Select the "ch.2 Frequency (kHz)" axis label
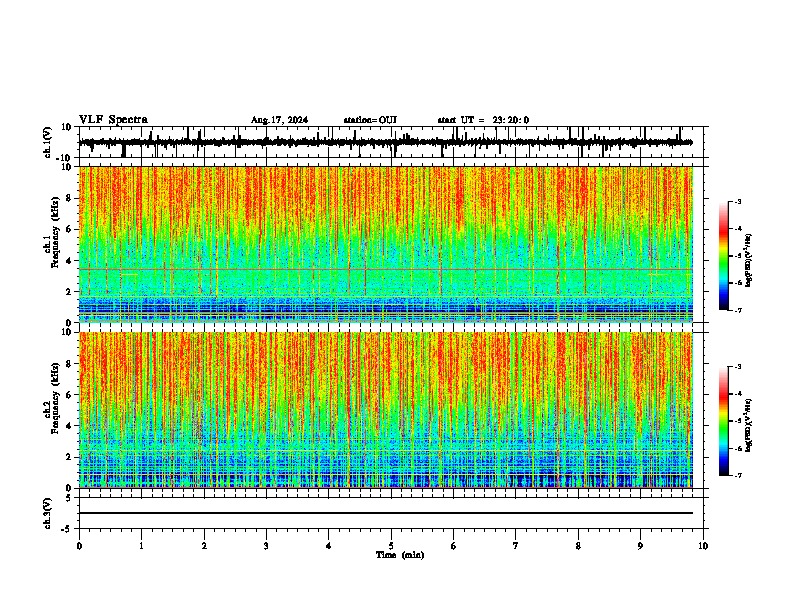The image size is (792, 612). point(51,398)
